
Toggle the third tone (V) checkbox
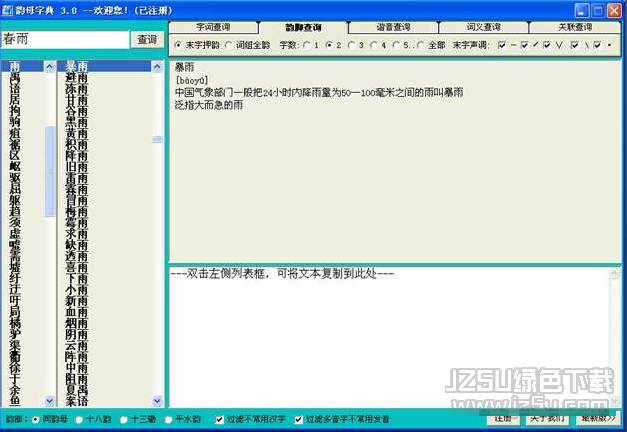pos(547,45)
